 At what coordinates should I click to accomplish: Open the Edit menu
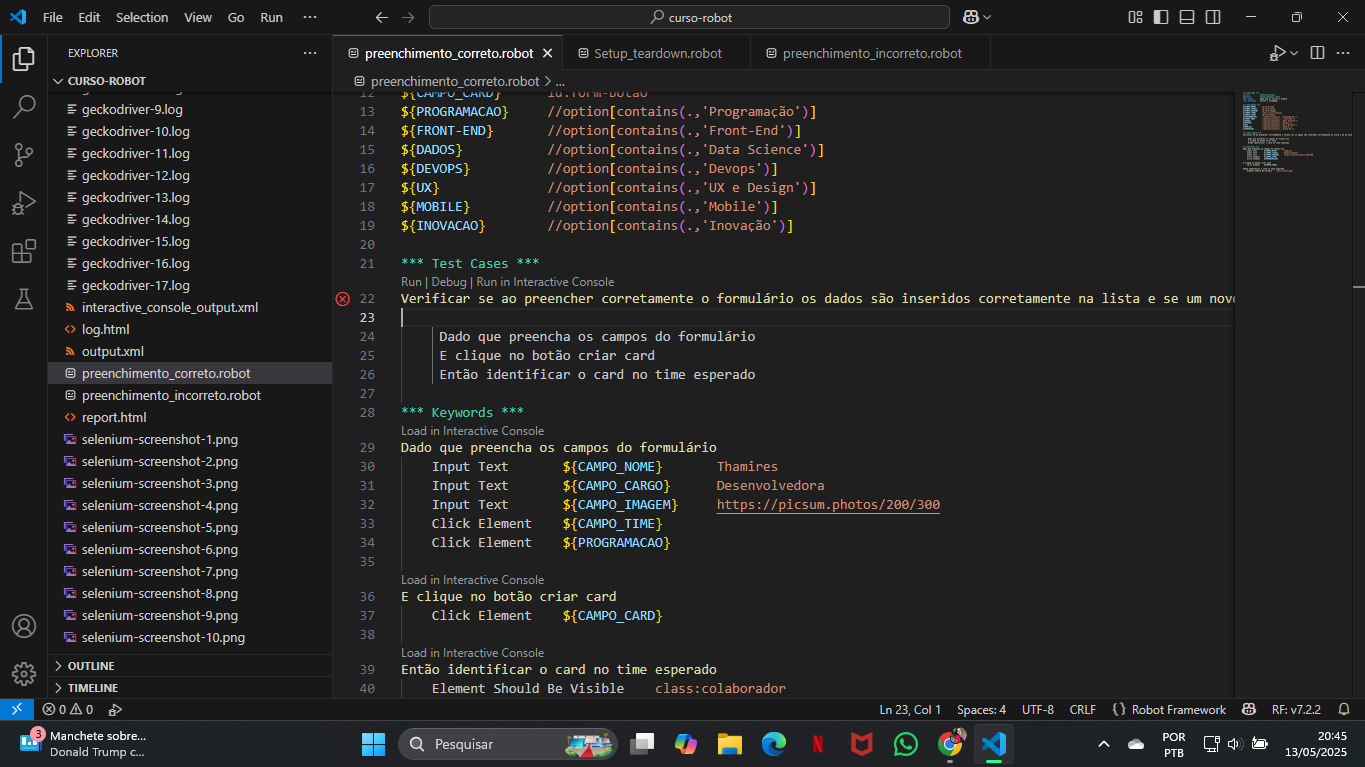(89, 17)
